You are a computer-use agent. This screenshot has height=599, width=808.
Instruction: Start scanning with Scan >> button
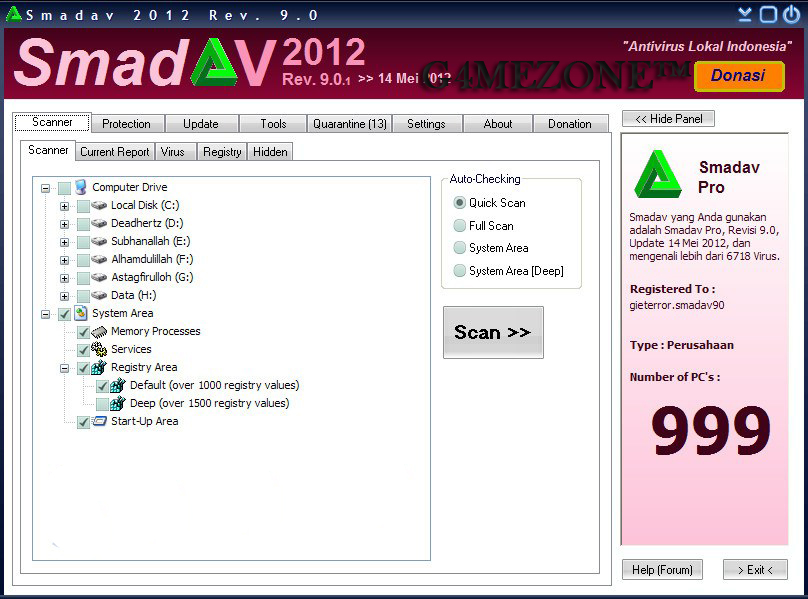pos(493,332)
